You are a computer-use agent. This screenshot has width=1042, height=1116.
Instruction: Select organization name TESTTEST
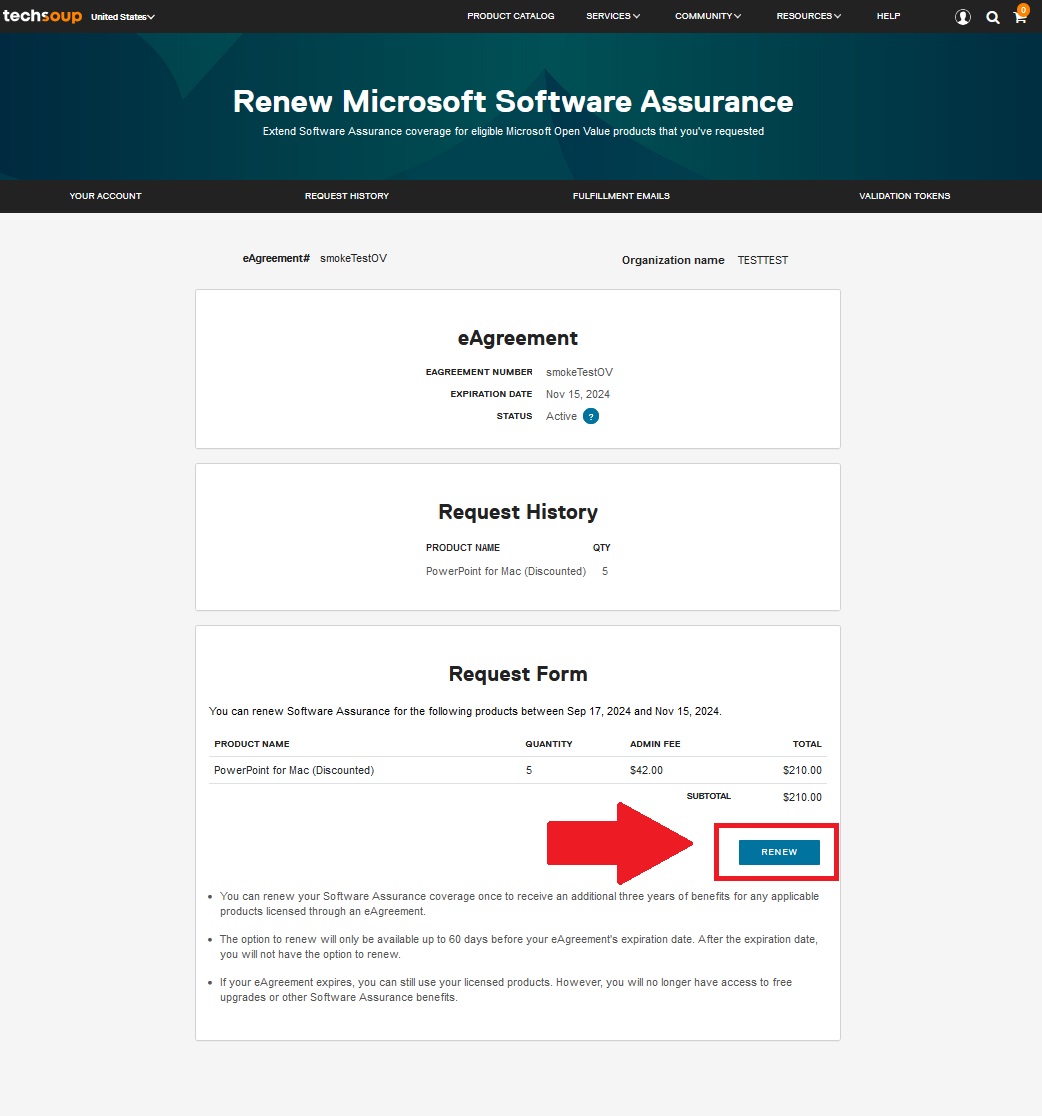pos(763,260)
